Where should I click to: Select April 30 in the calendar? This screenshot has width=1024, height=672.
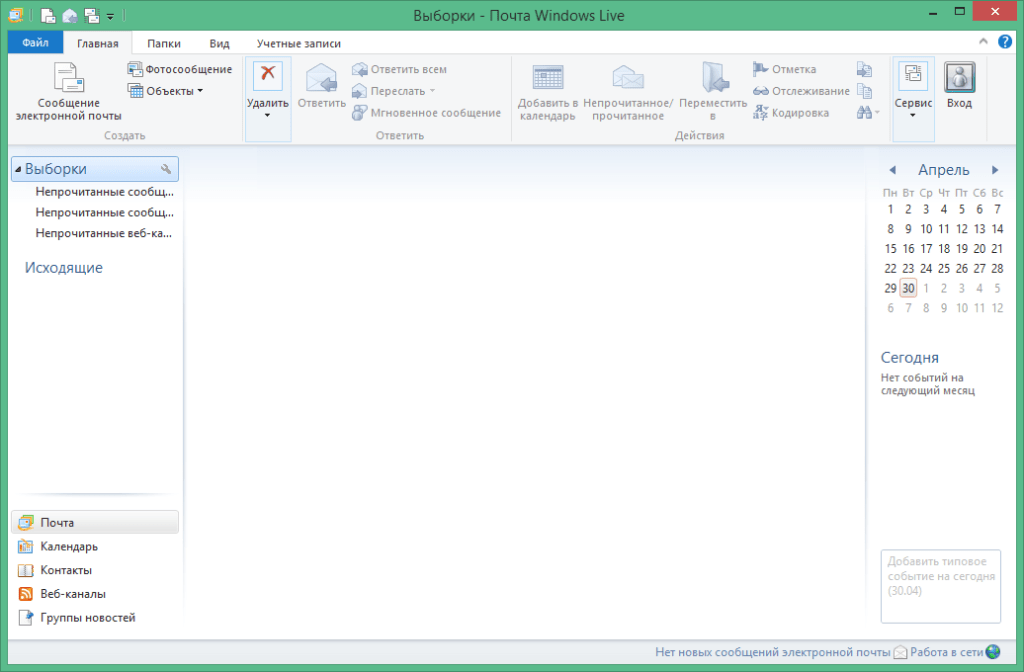[907, 288]
